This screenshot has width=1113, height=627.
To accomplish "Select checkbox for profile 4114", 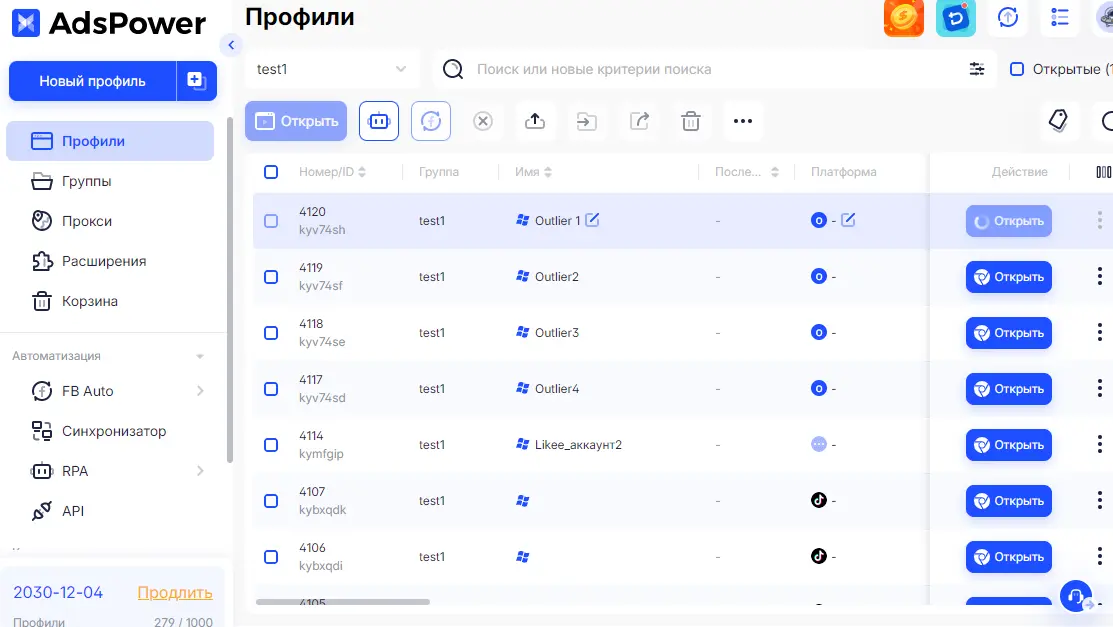I will [x=271, y=445].
